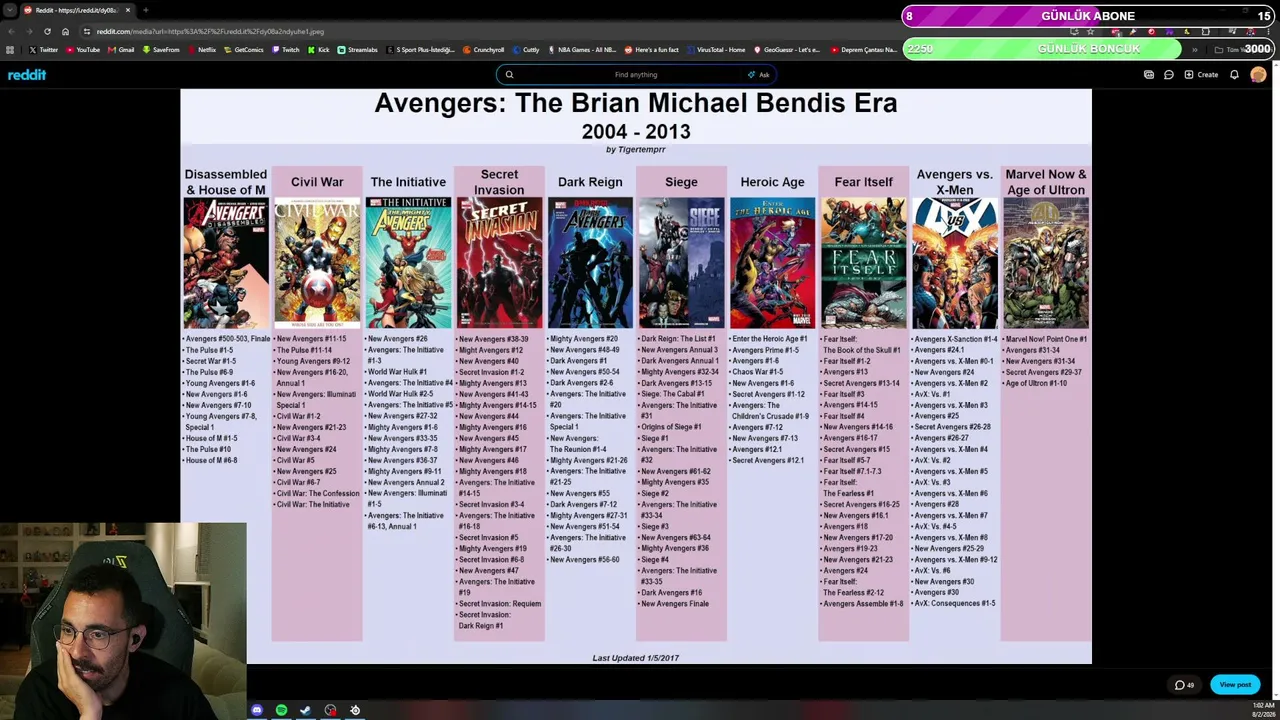The height and width of the screenshot is (720, 1280).
Task: Click the 'Last Updated 1/5/2017' text
Action: (x=636, y=658)
